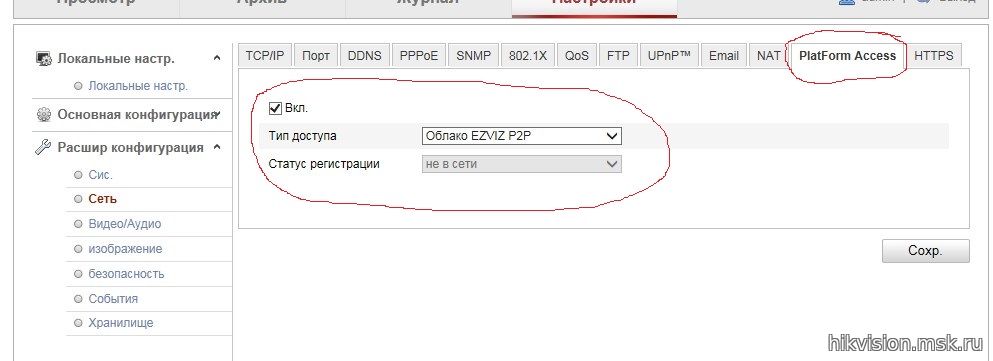The image size is (993, 361).
Task: Open the NAT tab
Action: pos(769,56)
